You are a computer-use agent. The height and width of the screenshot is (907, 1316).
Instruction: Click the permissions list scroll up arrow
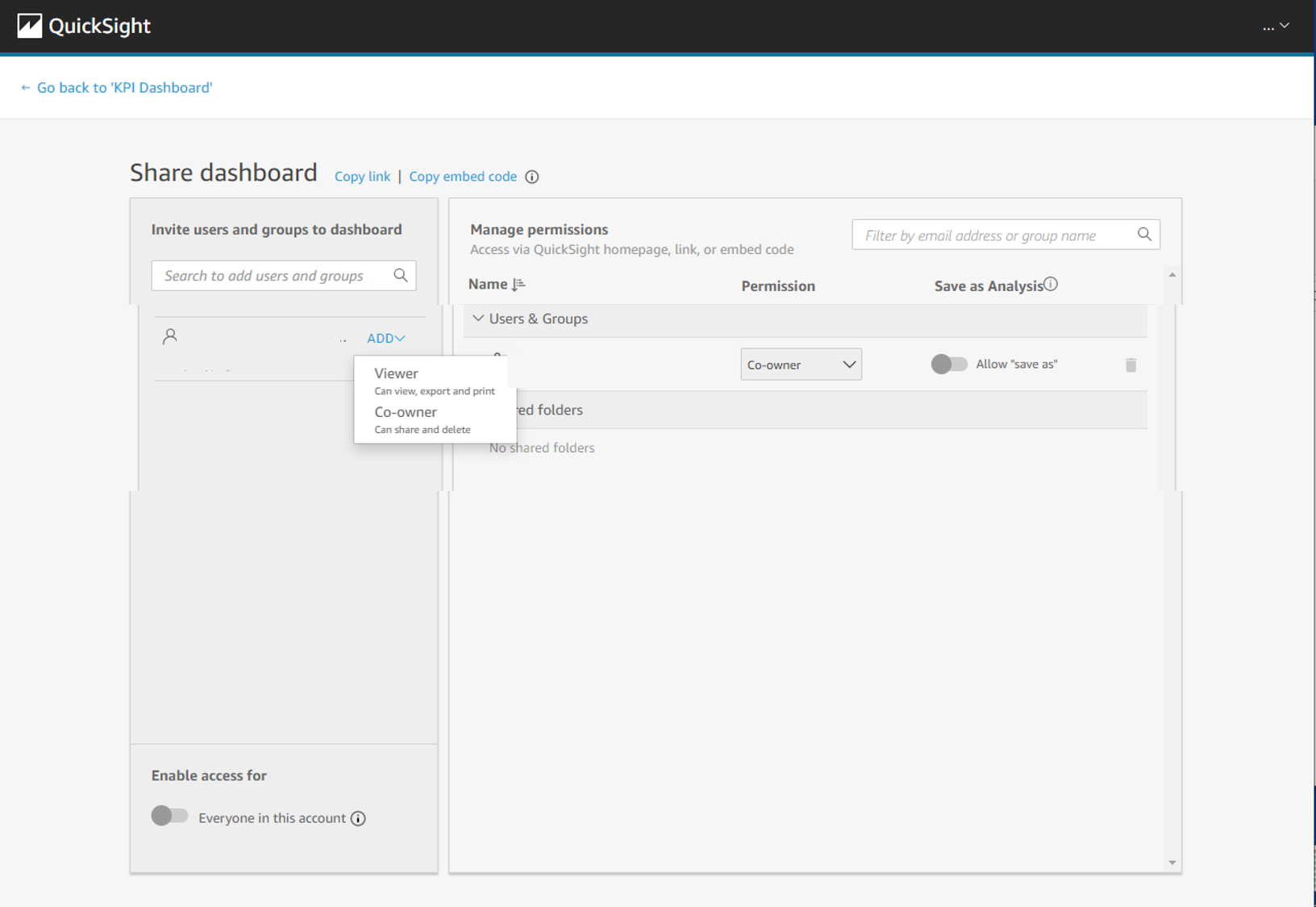pos(1172,275)
